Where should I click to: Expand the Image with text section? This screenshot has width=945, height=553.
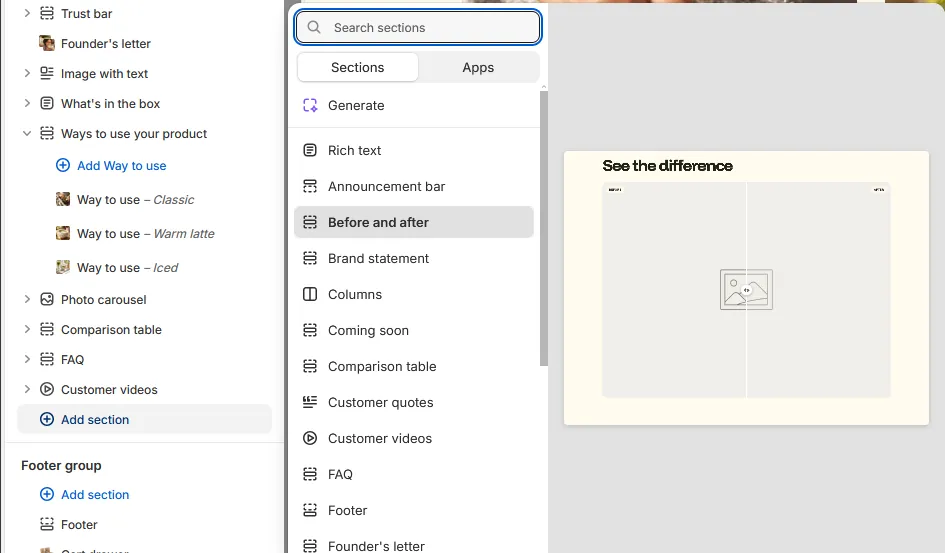coord(27,73)
